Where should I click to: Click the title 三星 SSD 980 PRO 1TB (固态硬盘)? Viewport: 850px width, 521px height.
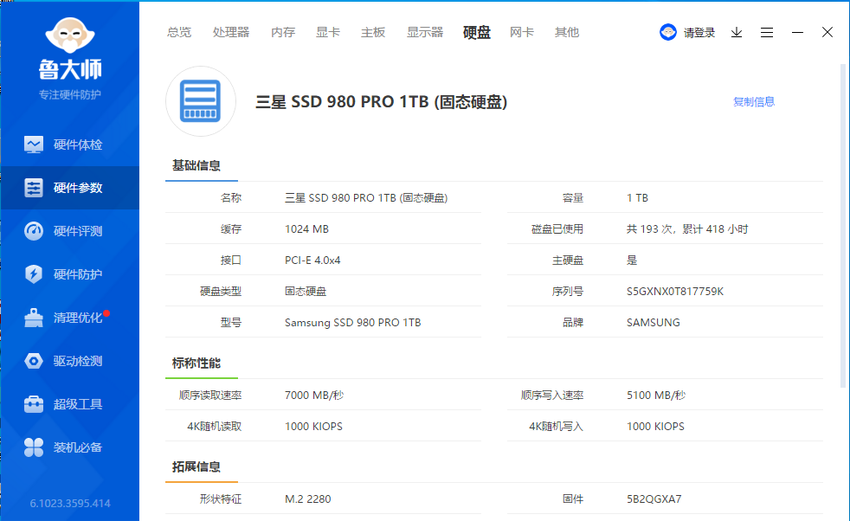click(381, 102)
